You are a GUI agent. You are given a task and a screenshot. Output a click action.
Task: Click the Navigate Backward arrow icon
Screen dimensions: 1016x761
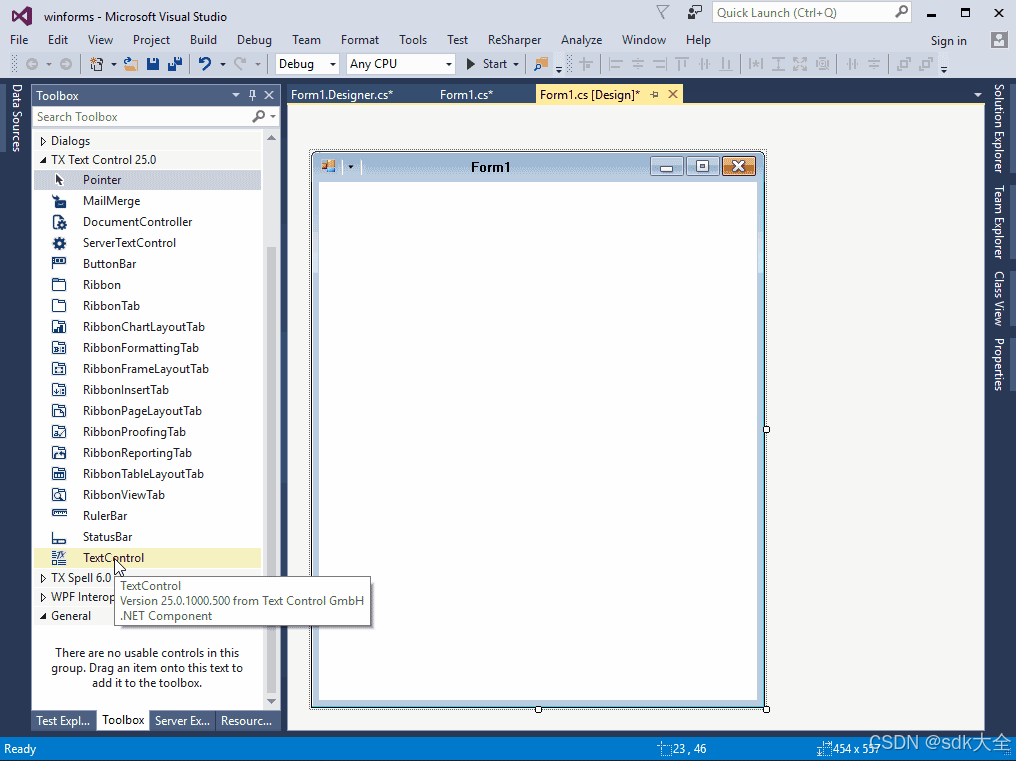point(33,63)
